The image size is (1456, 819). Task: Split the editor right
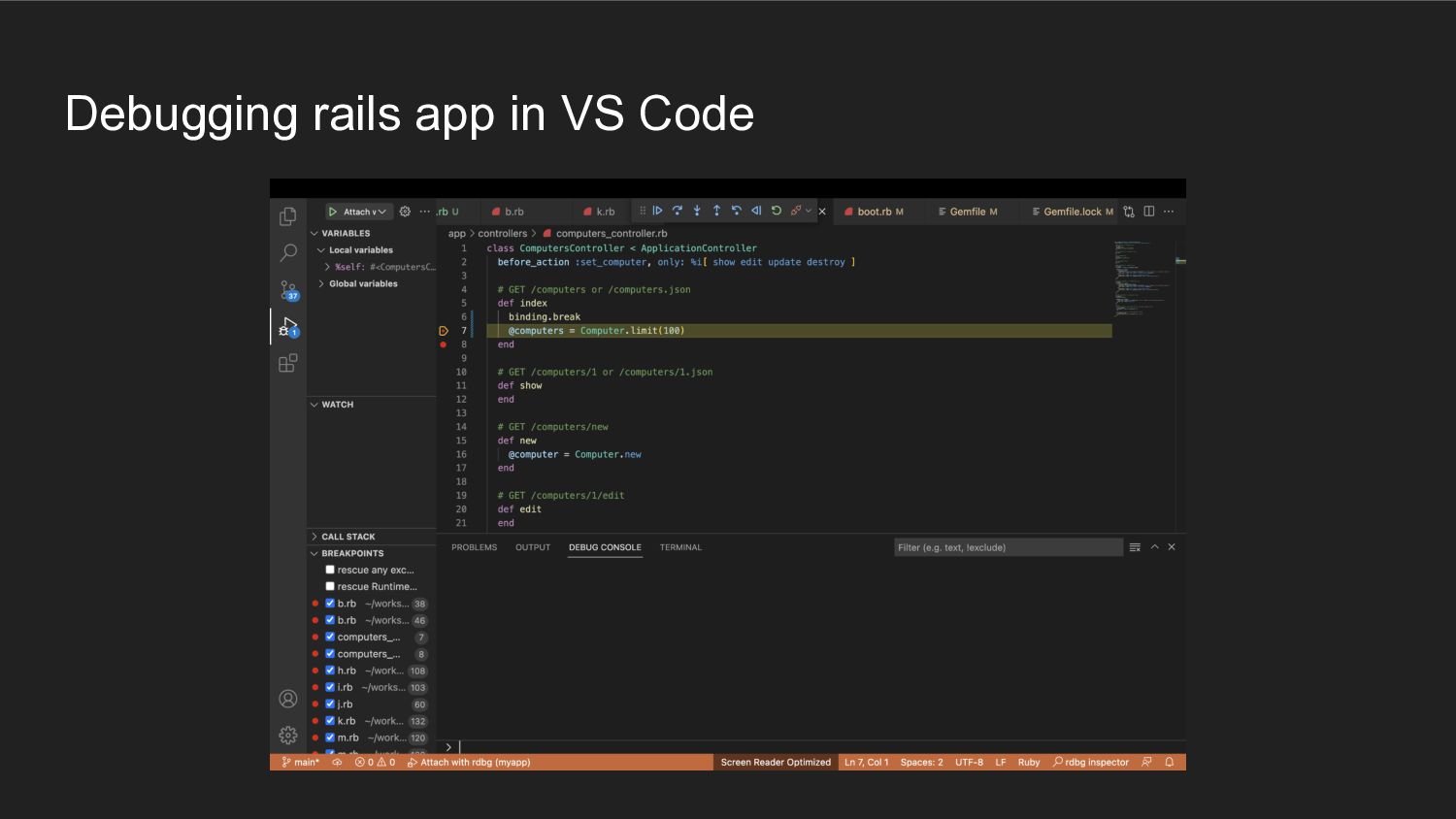point(1149,212)
